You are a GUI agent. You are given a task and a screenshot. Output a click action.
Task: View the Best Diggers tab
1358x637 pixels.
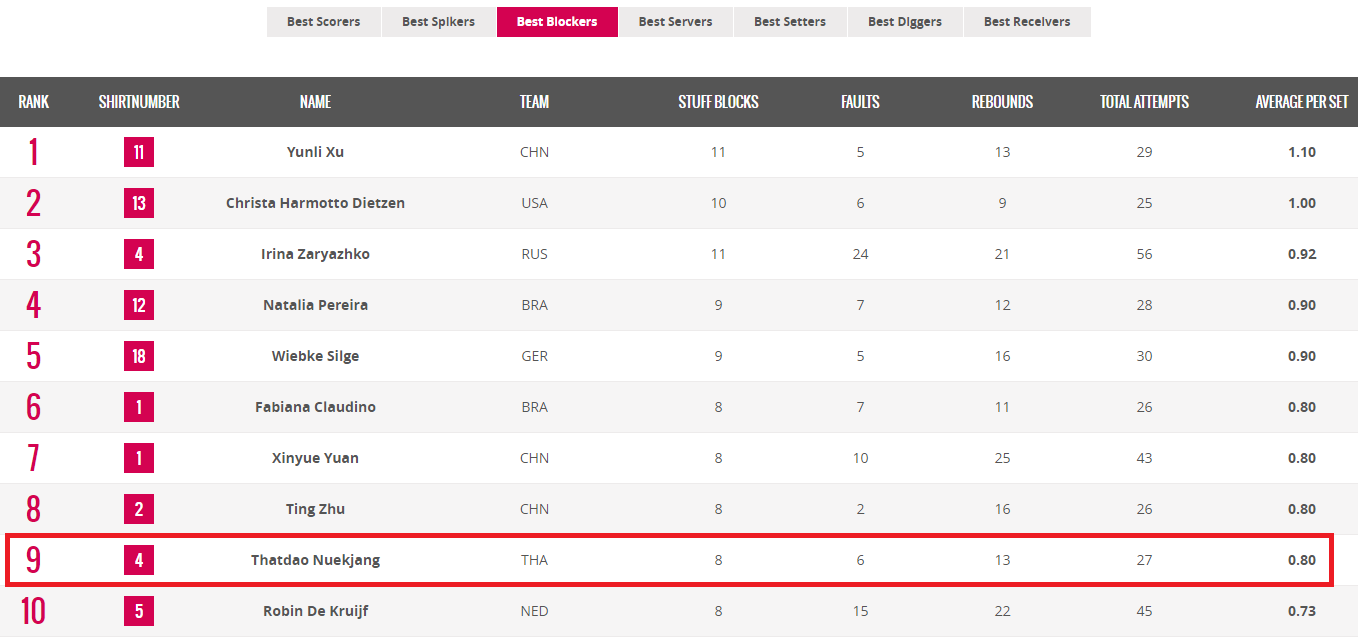click(x=905, y=22)
